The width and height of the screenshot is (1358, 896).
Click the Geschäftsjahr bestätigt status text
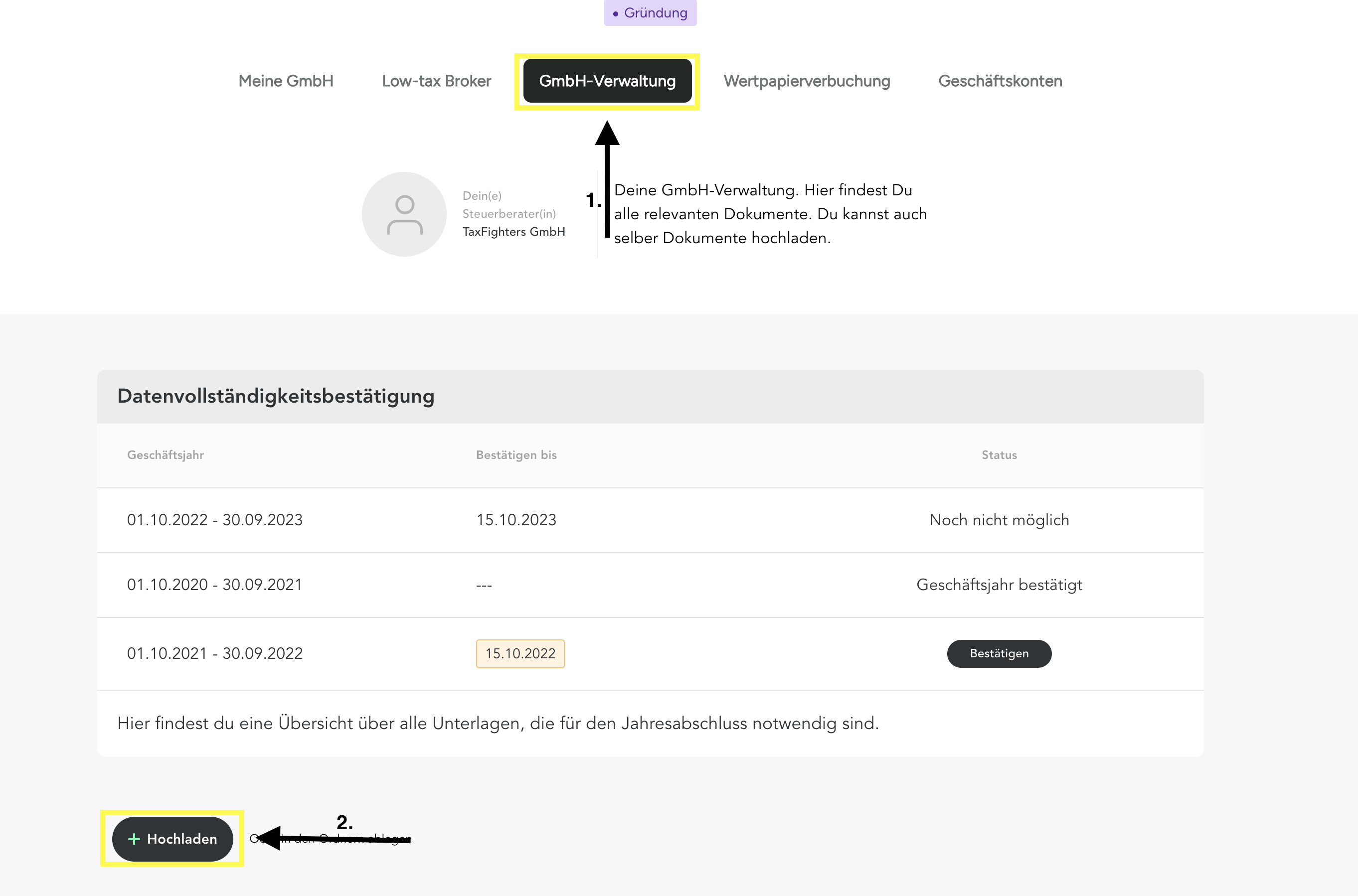point(999,584)
